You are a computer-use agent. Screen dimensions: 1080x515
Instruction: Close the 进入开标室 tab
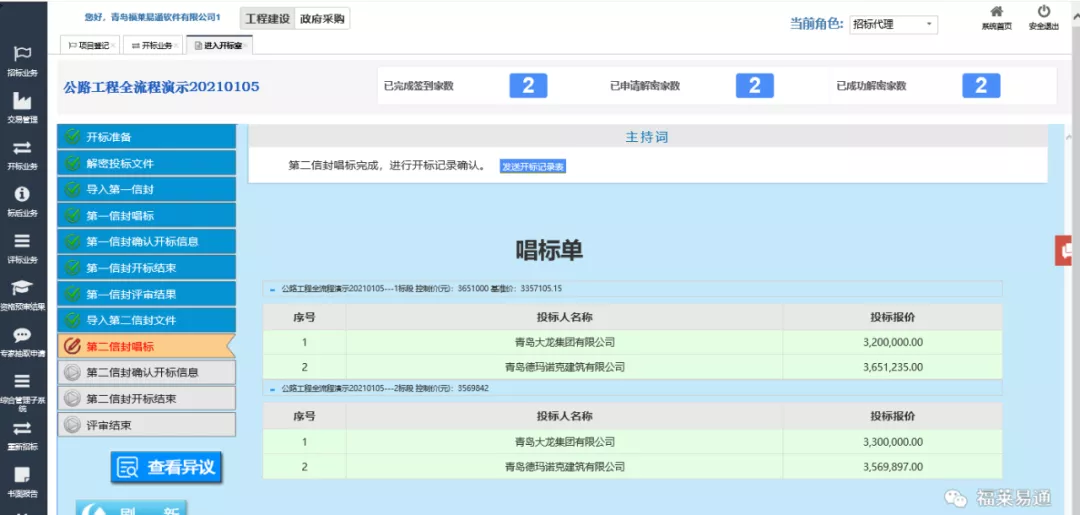(247, 46)
